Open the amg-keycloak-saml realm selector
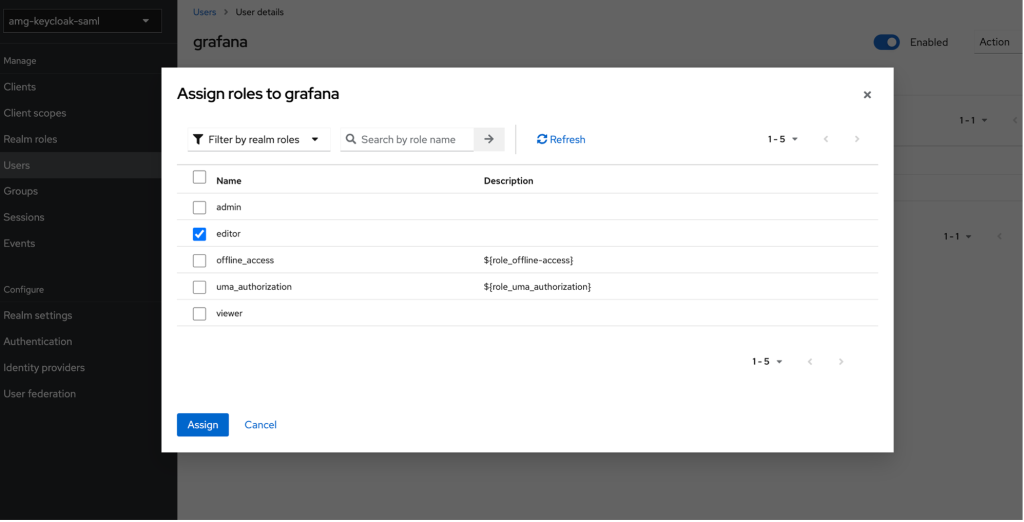This screenshot has width=1024, height=522. pyautogui.click(x=80, y=21)
